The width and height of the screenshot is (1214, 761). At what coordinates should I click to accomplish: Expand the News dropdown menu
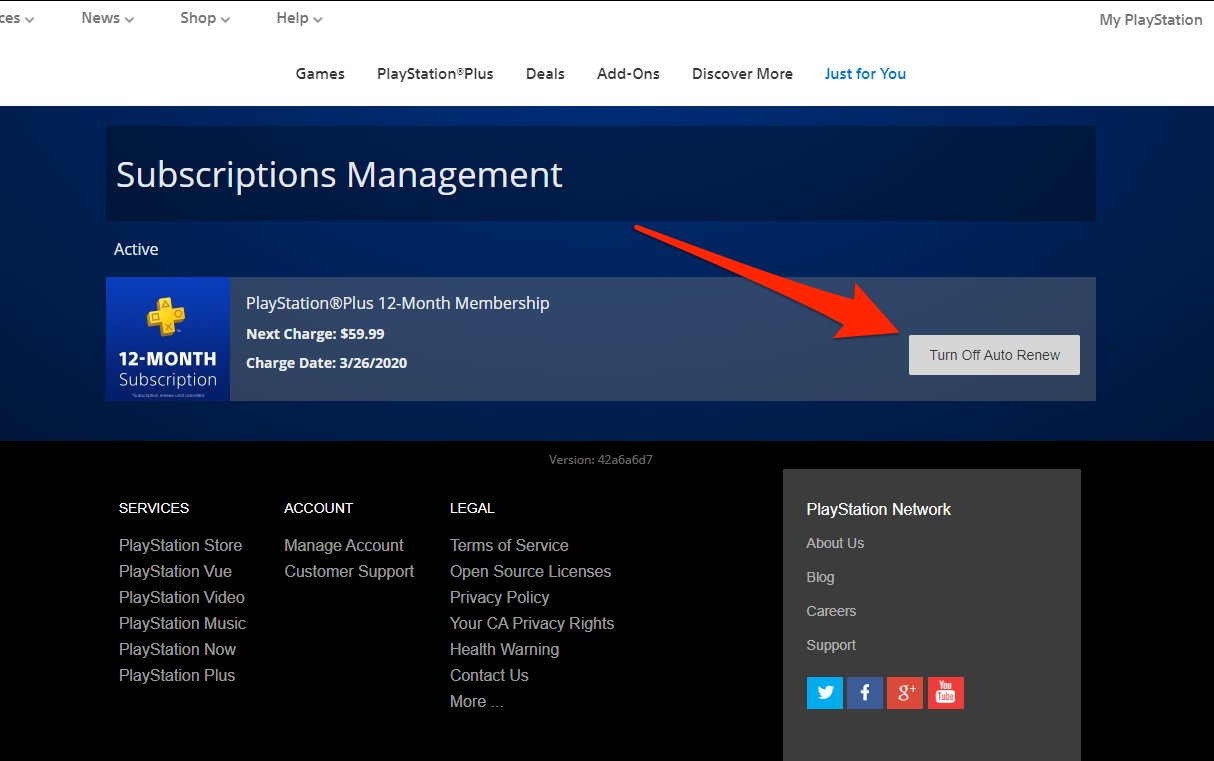coord(105,17)
